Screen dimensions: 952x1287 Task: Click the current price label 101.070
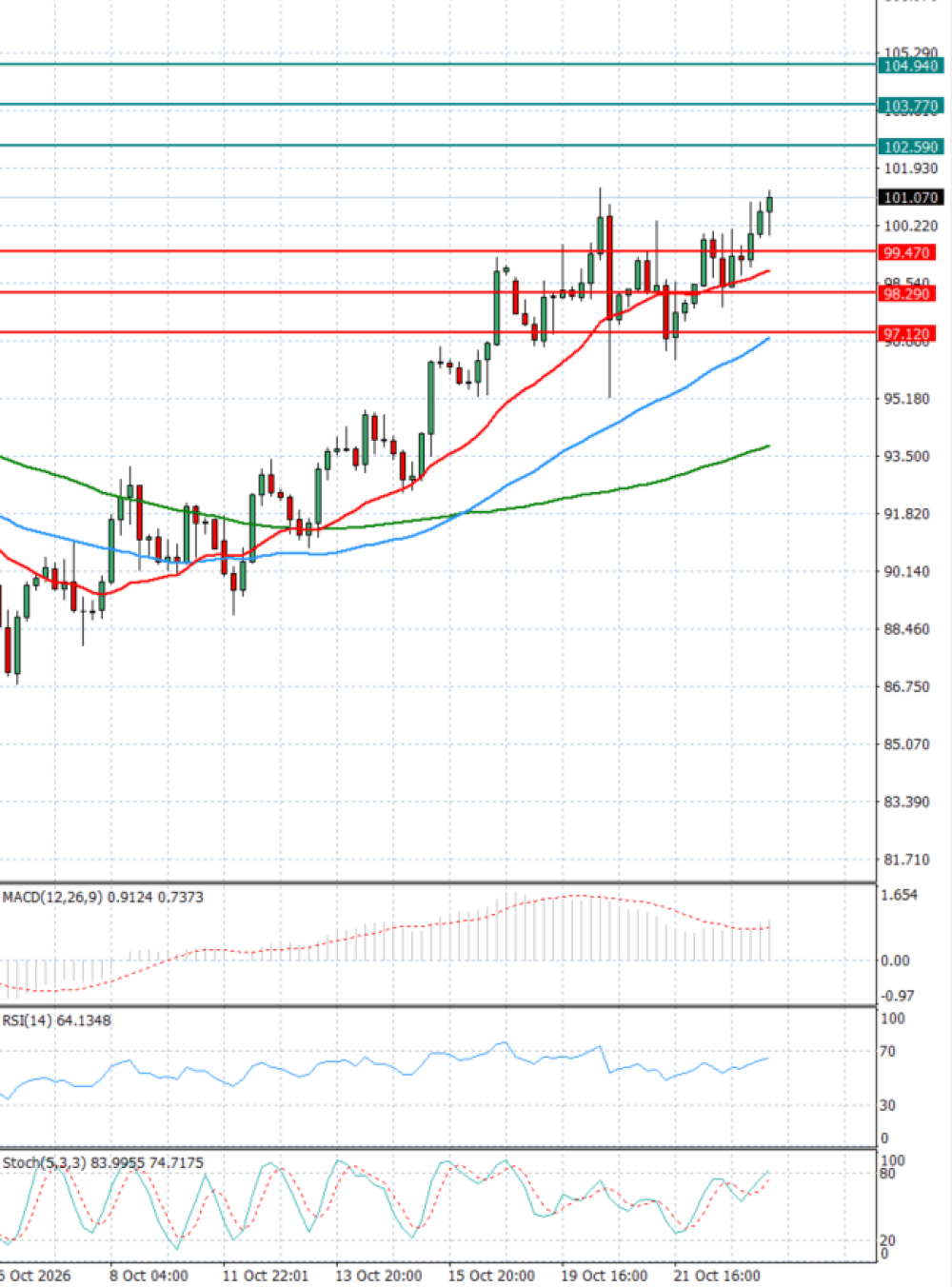[911, 198]
